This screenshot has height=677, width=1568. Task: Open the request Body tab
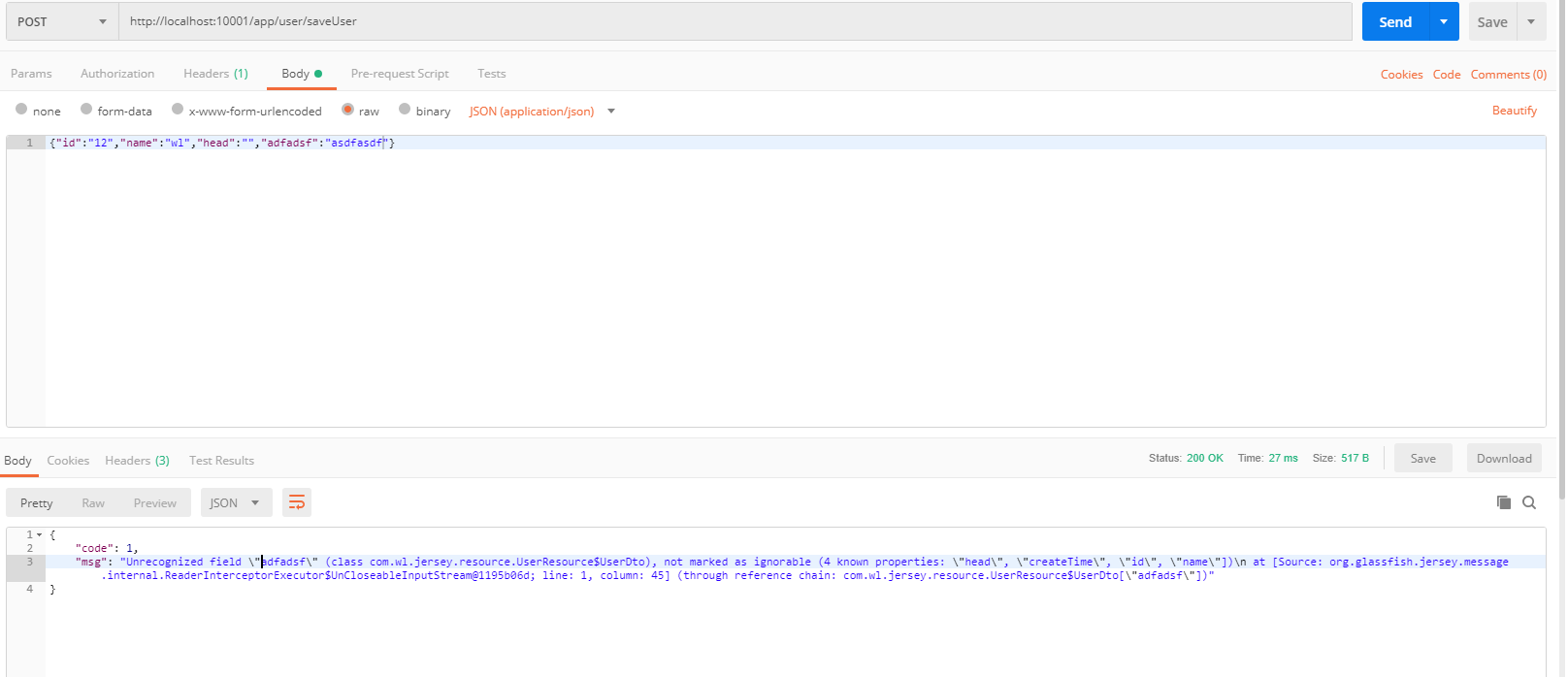(x=302, y=74)
